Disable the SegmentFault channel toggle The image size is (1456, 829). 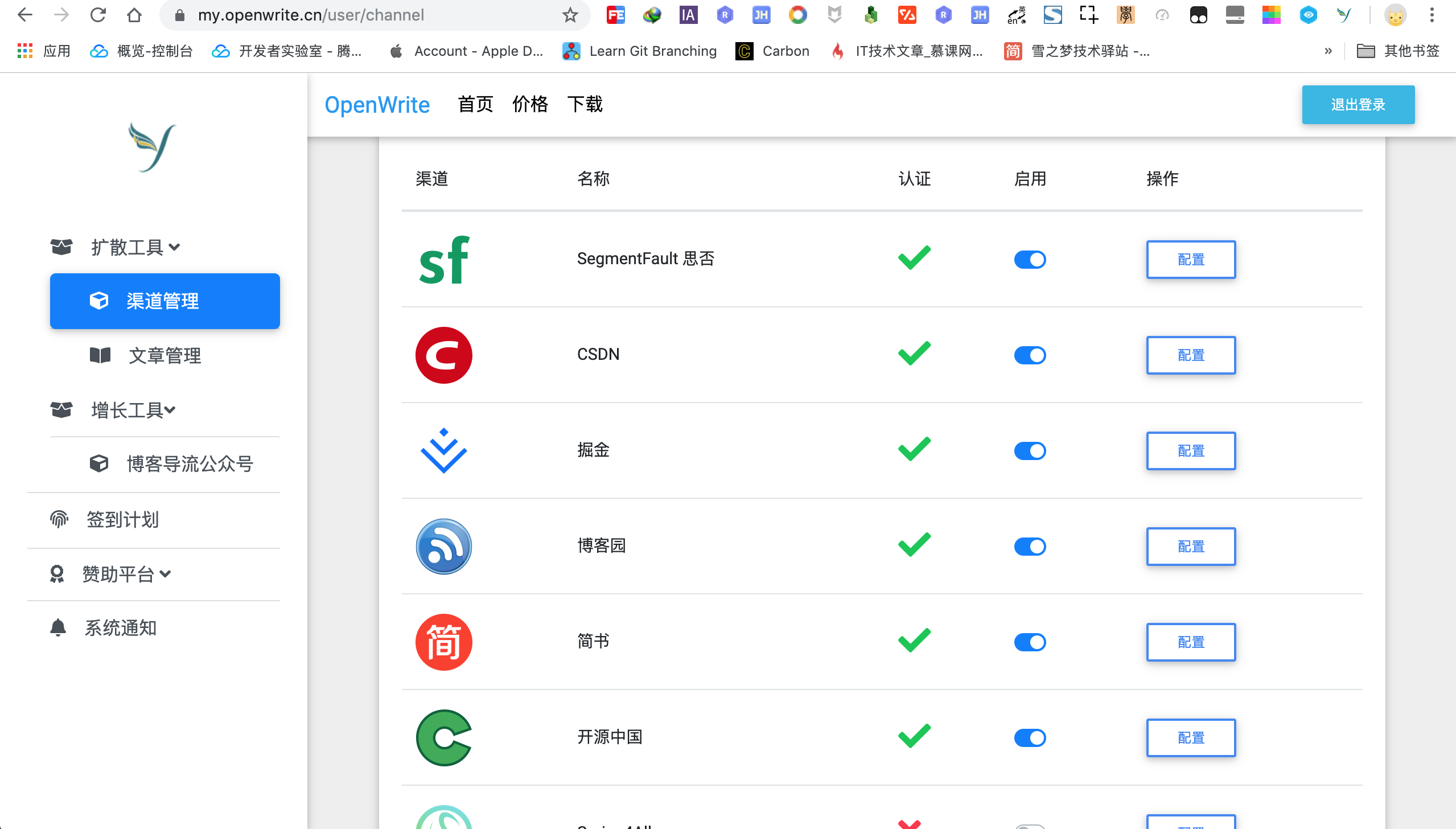(1029, 260)
